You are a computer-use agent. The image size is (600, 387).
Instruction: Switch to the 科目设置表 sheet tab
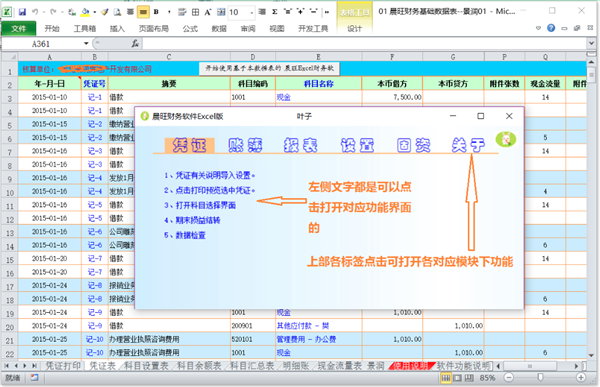click(x=146, y=366)
